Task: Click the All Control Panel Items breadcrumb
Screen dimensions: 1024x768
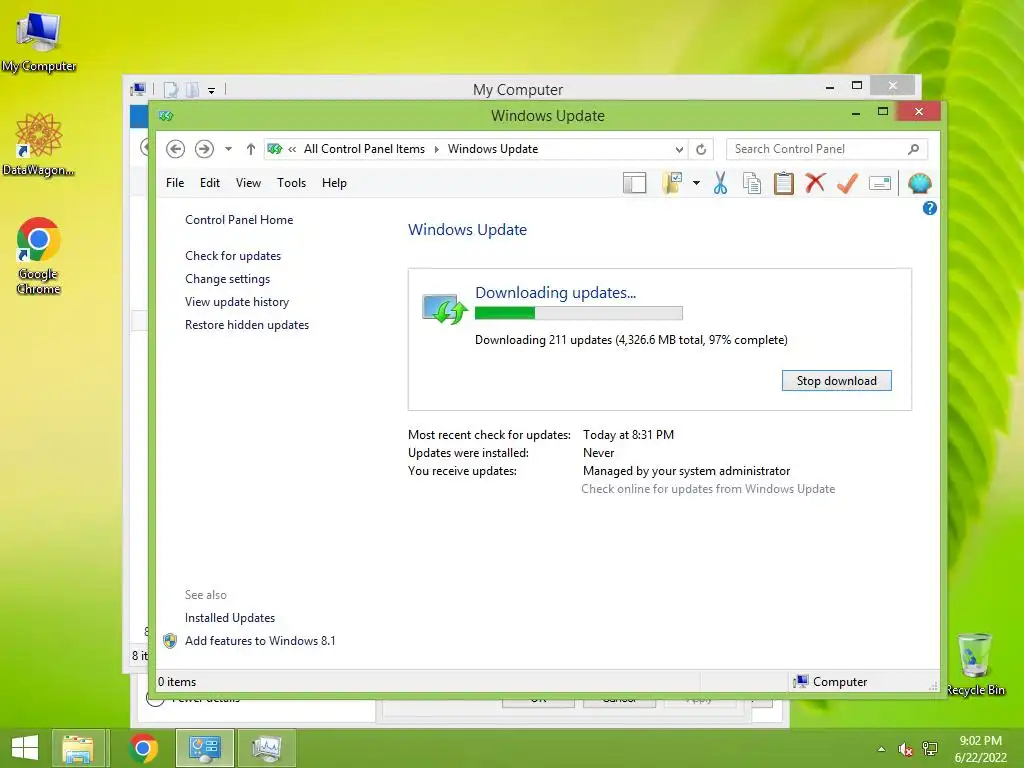Action: click(364, 149)
